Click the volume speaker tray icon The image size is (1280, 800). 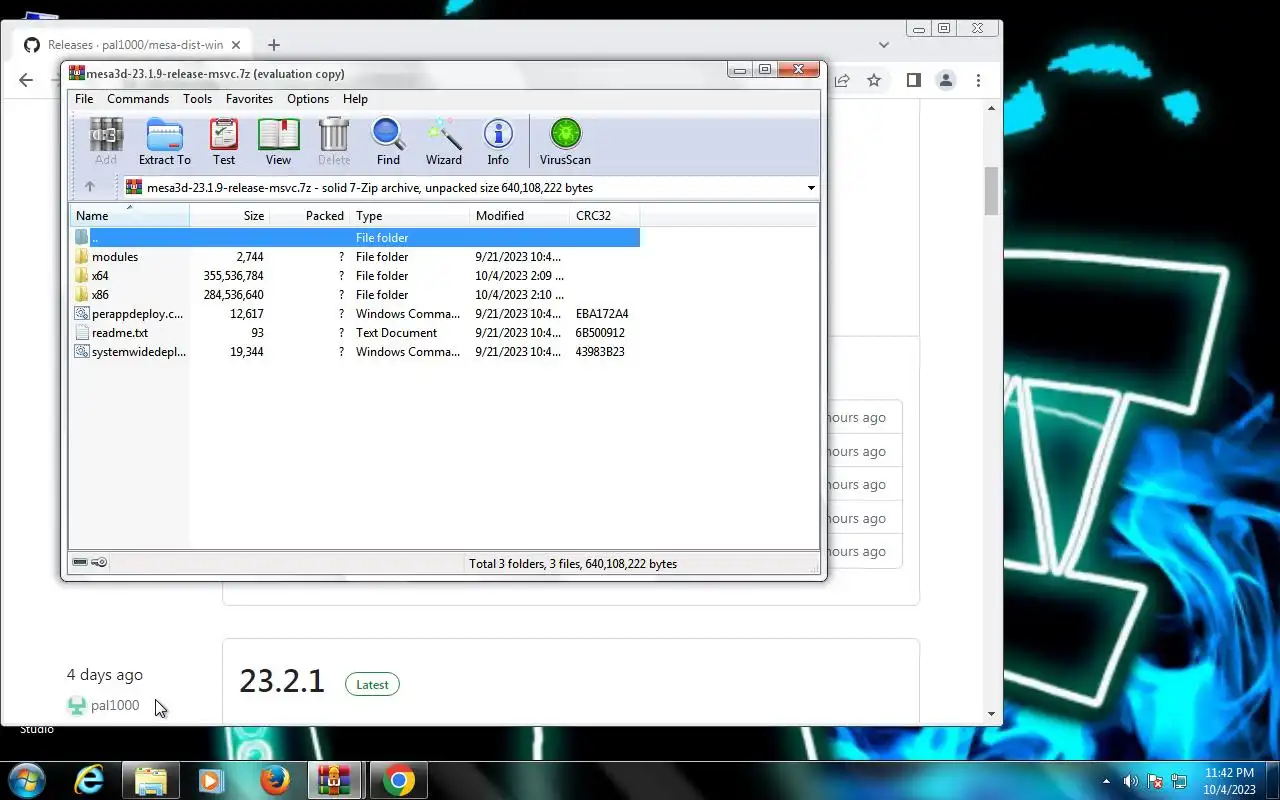click(x=1131, y=781)
